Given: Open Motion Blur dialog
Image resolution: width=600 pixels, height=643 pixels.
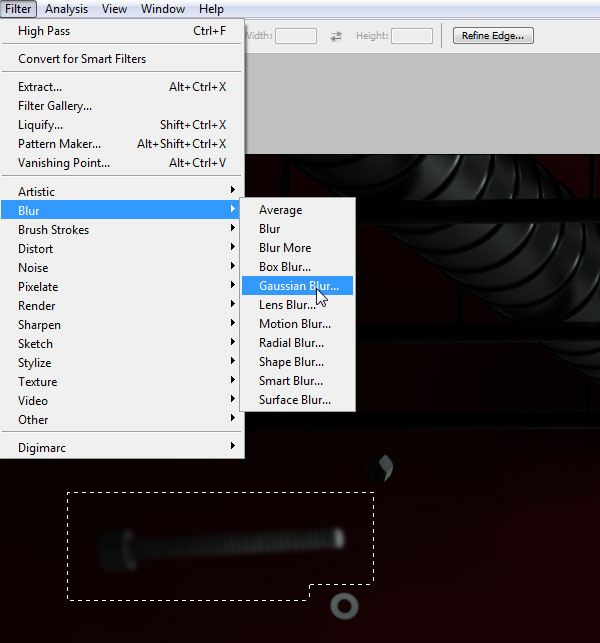Looking at the screenshot, I should point(297,324).
